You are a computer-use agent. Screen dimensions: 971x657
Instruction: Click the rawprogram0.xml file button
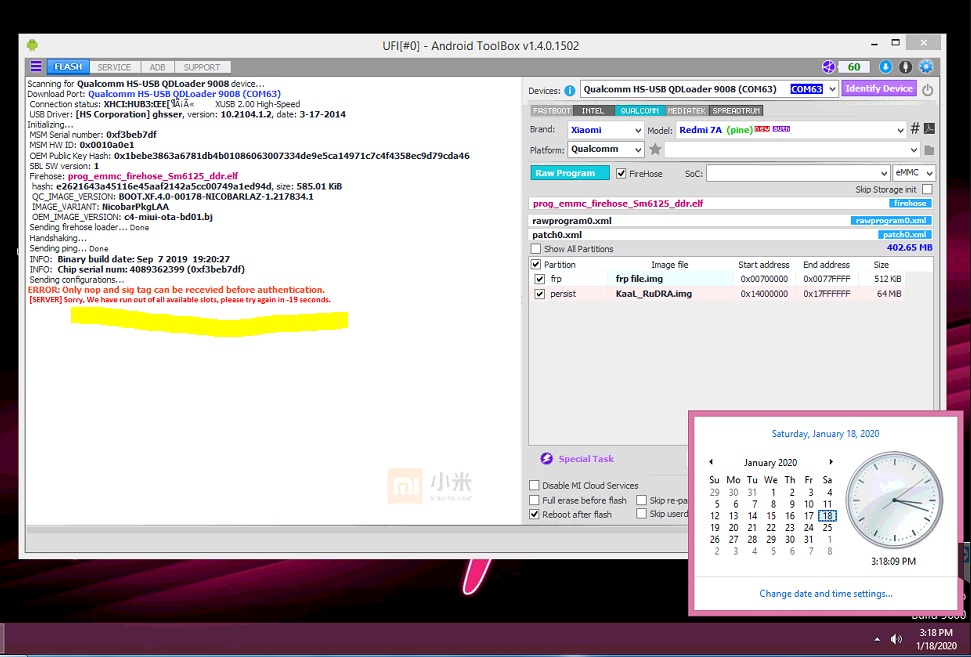click(891, 220)
